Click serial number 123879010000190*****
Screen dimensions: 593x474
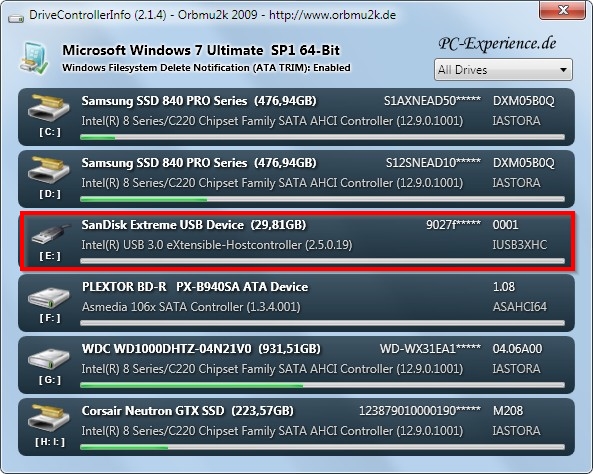[x=420, y=411]
